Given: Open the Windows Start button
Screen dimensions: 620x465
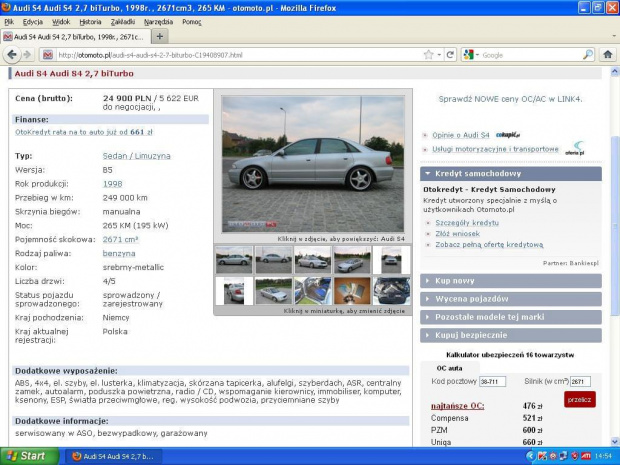Looking at the screenshot, I should 29,456.
